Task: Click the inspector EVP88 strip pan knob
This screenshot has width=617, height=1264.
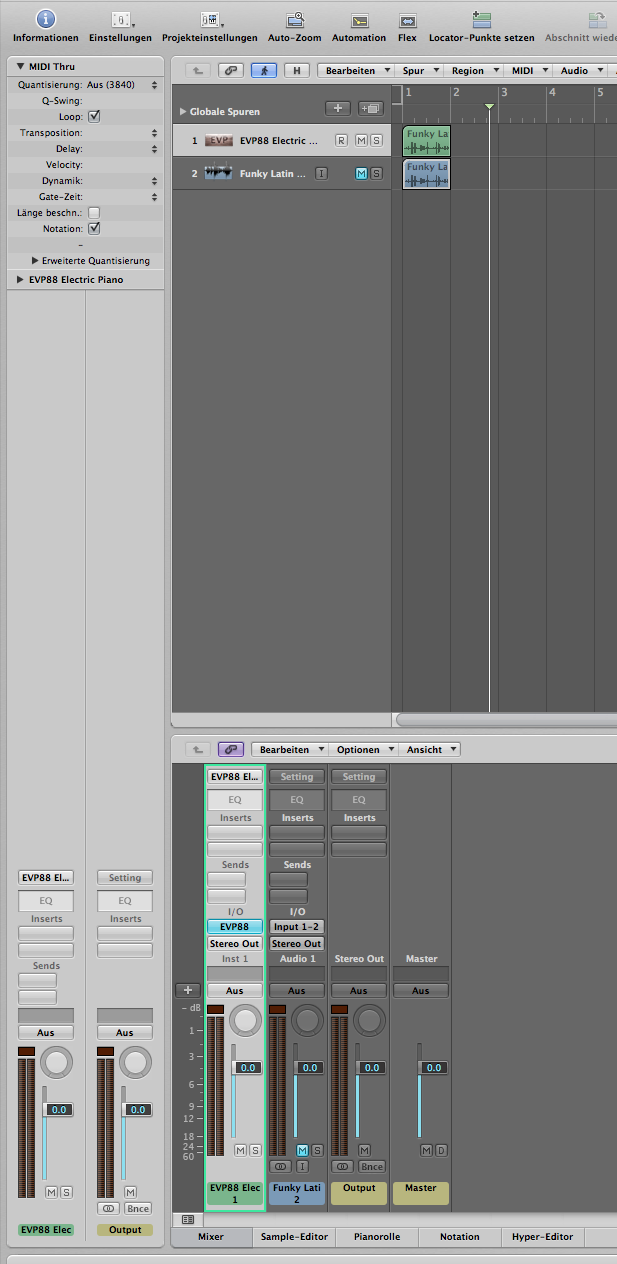Action: pyautogui.click(x=58, y=1062)
